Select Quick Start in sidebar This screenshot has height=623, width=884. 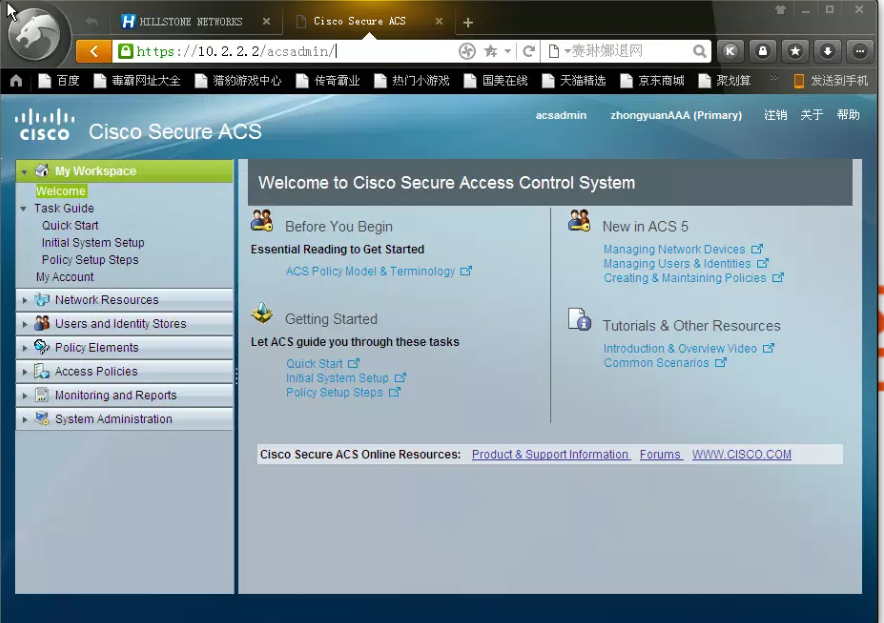[70, 226]
